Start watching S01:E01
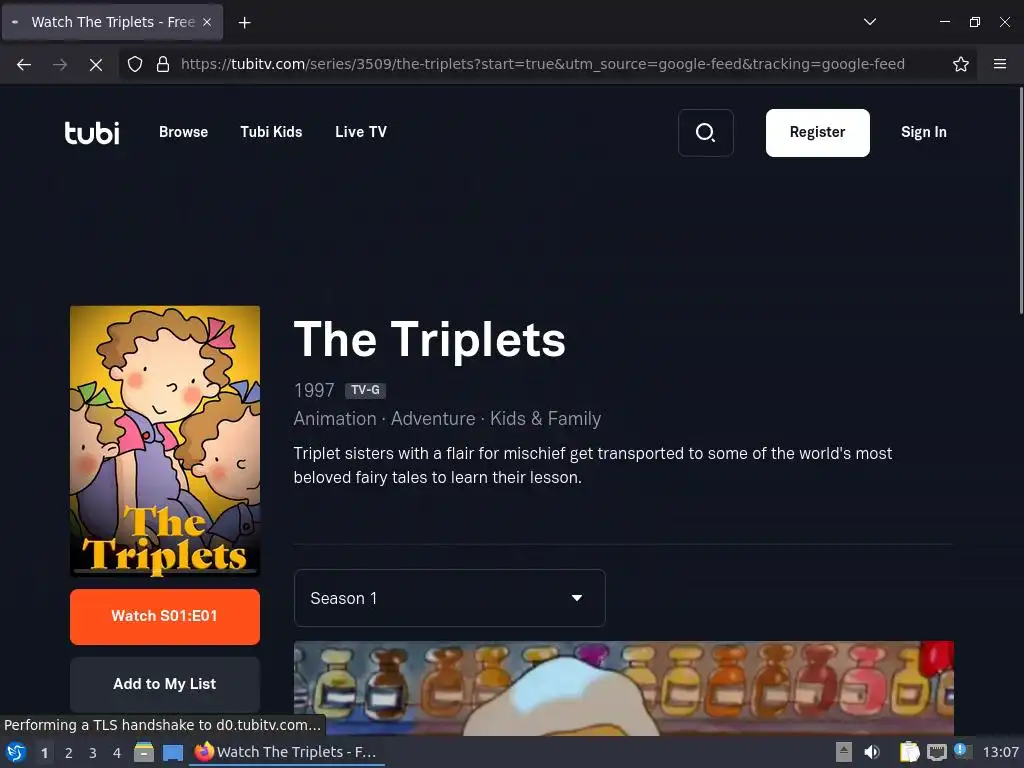Image resolution: width=1024 pixels, height=768 pixels. (165, 616)
